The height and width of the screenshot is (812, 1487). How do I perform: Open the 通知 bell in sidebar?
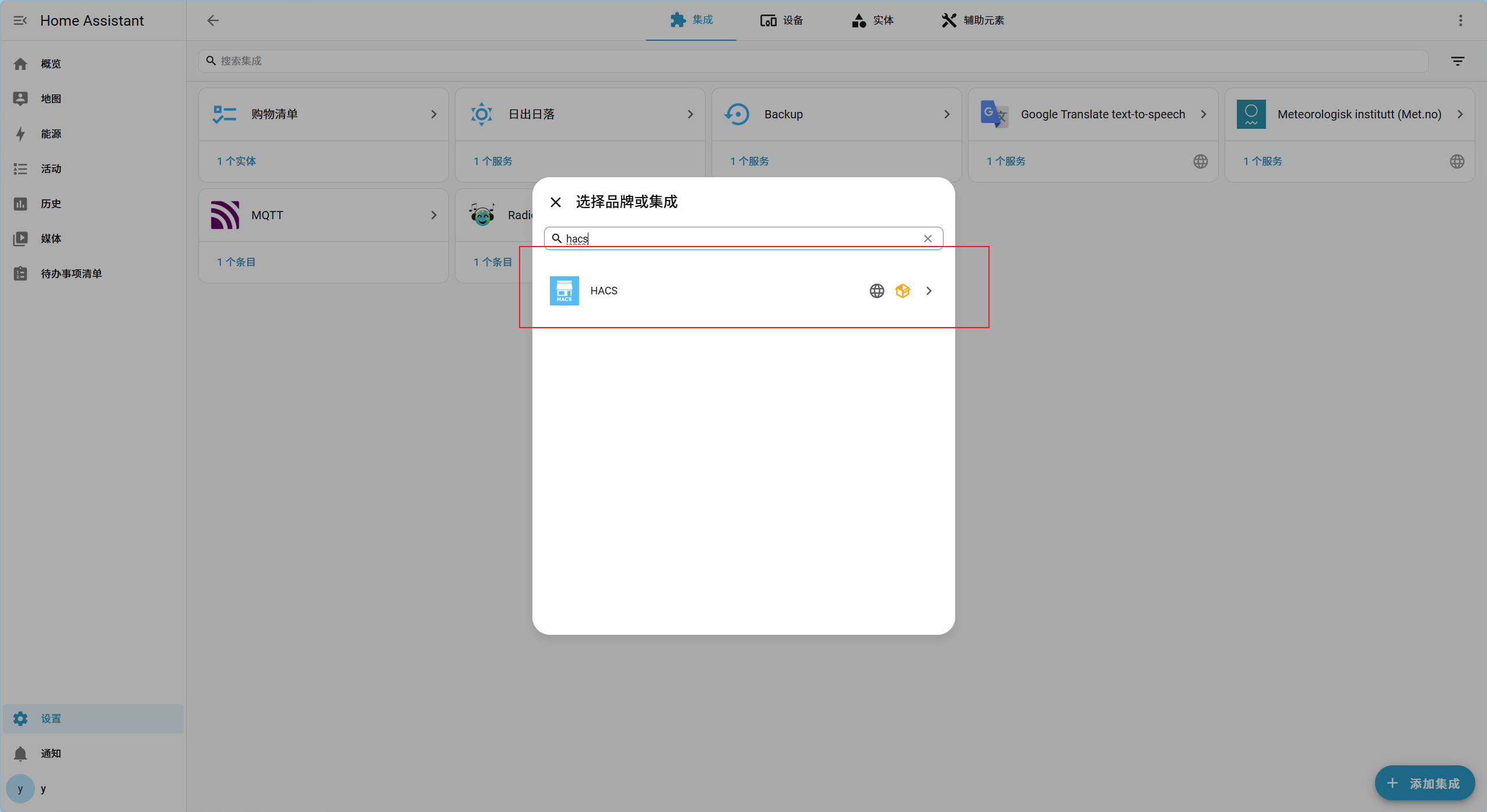20,753
